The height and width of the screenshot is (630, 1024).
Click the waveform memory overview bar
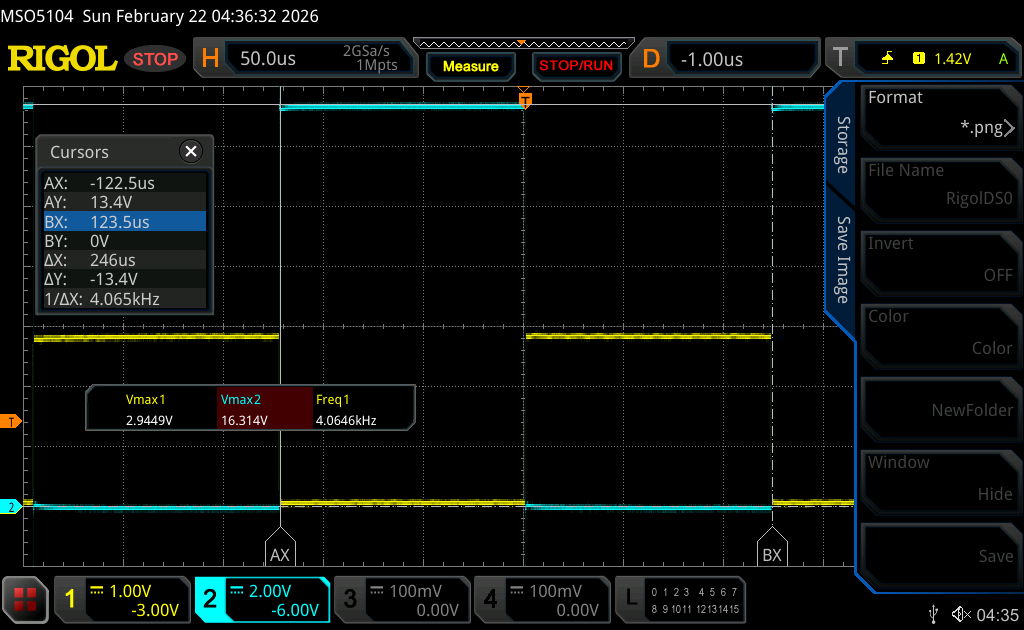[x=524, y=44]
